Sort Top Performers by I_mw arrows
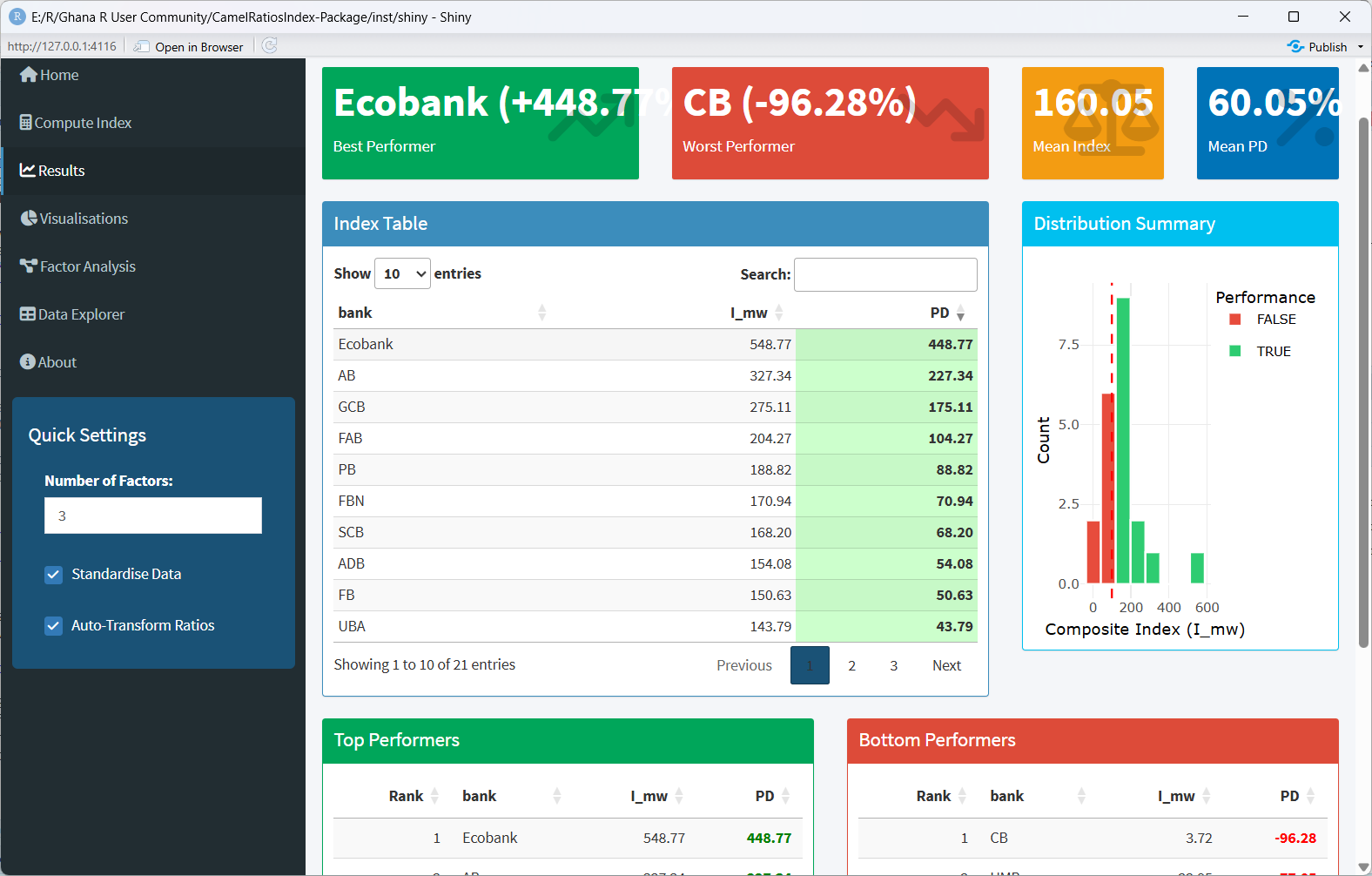 point(679,796)
